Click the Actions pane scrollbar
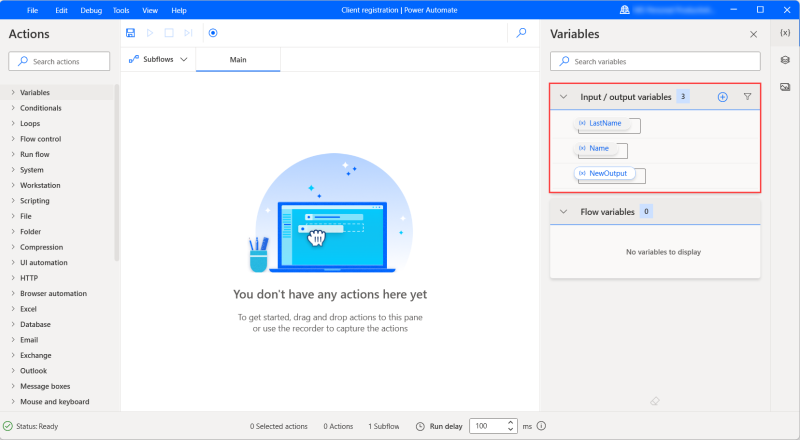The width and height of the screenshot is (800, 440). [117, 173]
